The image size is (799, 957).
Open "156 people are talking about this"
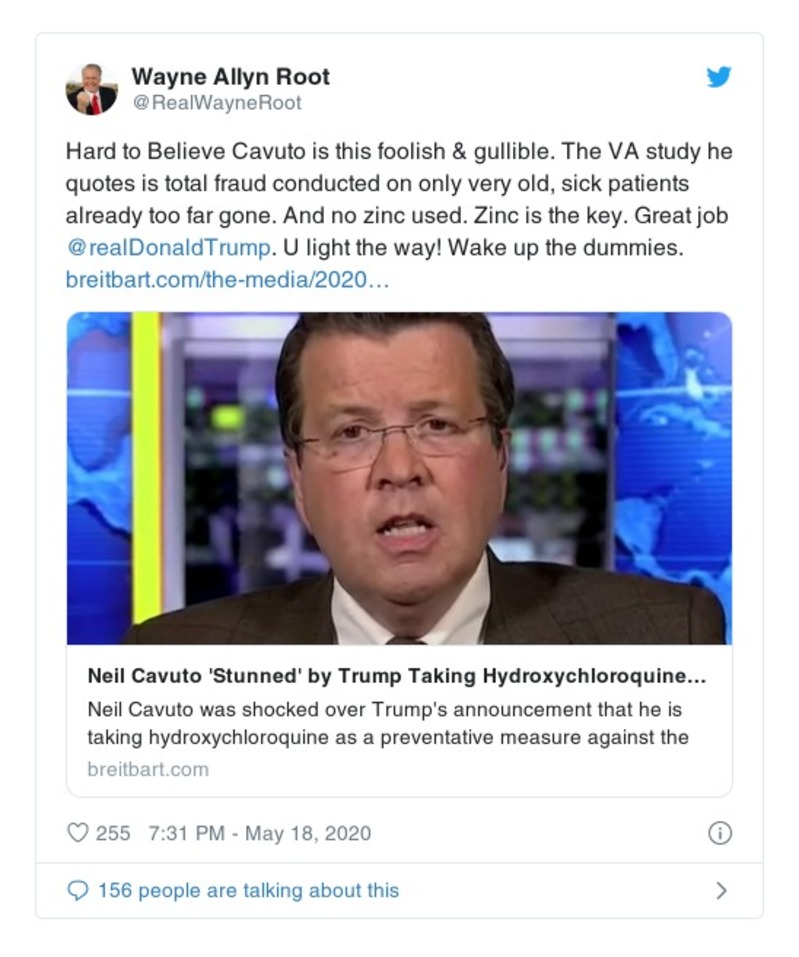pyautogui.click(x=248, y=890)
